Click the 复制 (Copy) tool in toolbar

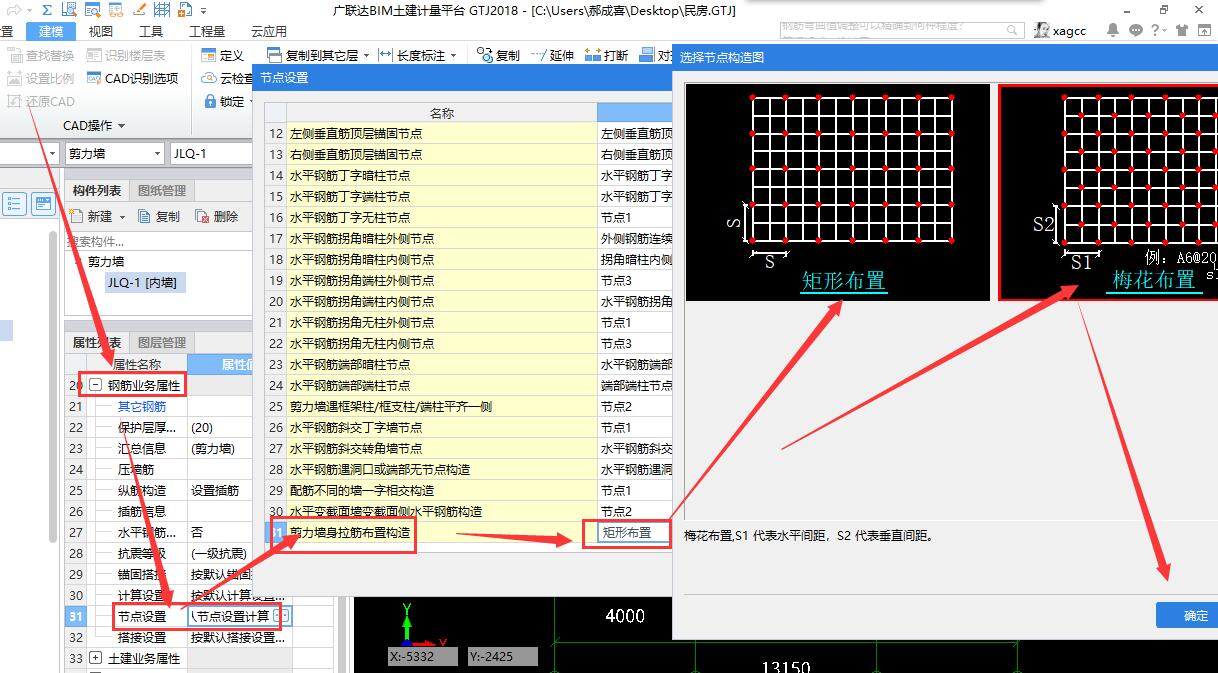500,55
